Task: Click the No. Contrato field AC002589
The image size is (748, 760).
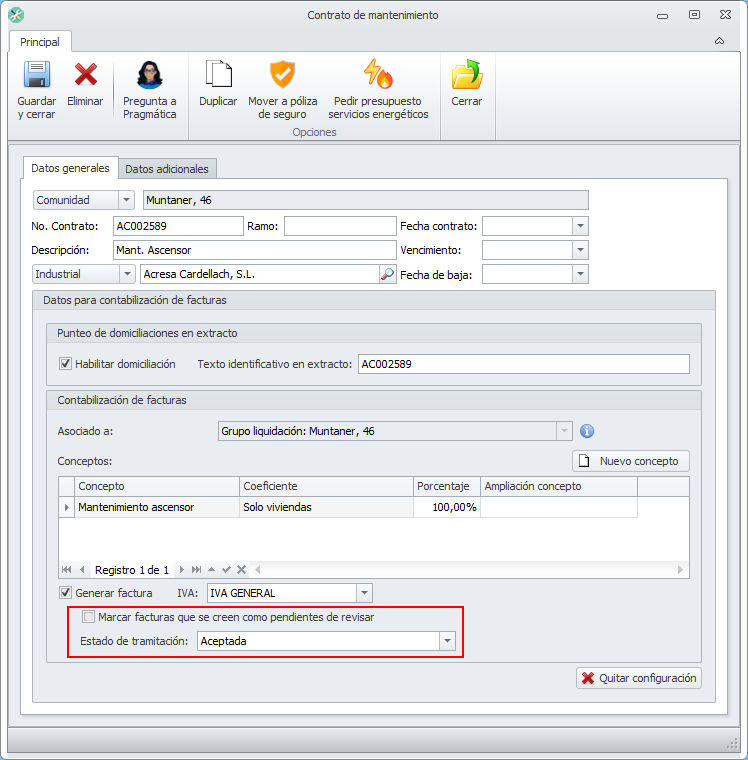Action: [178, 226]
